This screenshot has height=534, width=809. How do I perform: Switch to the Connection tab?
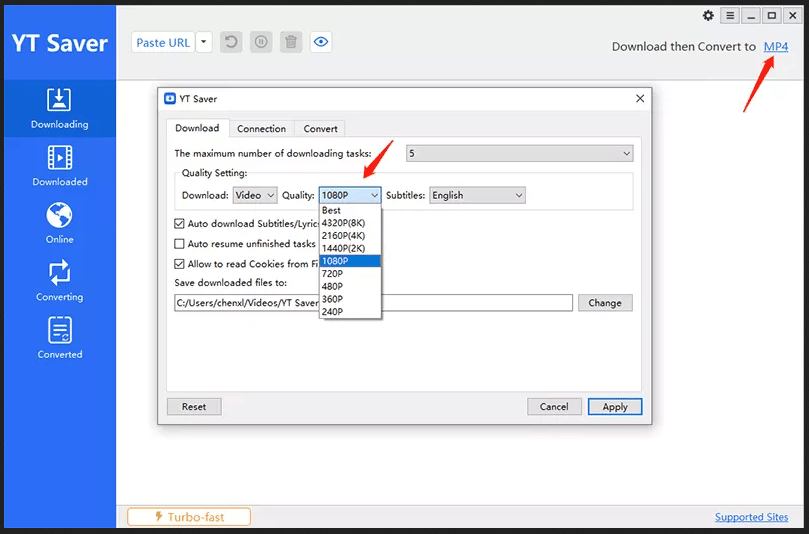click(x=261, y=129)
